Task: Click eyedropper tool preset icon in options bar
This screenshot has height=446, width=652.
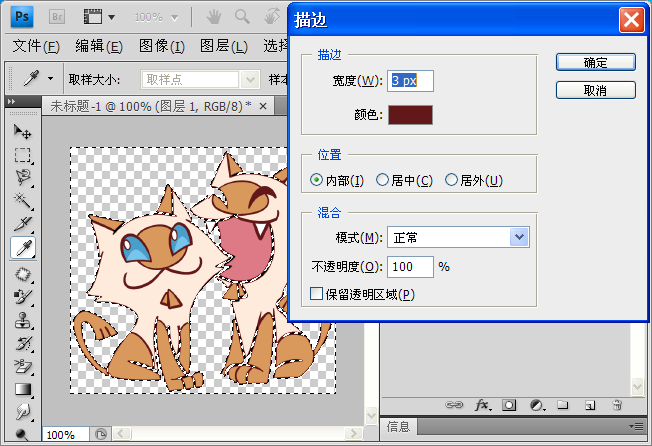Action: tap(32, 78)
